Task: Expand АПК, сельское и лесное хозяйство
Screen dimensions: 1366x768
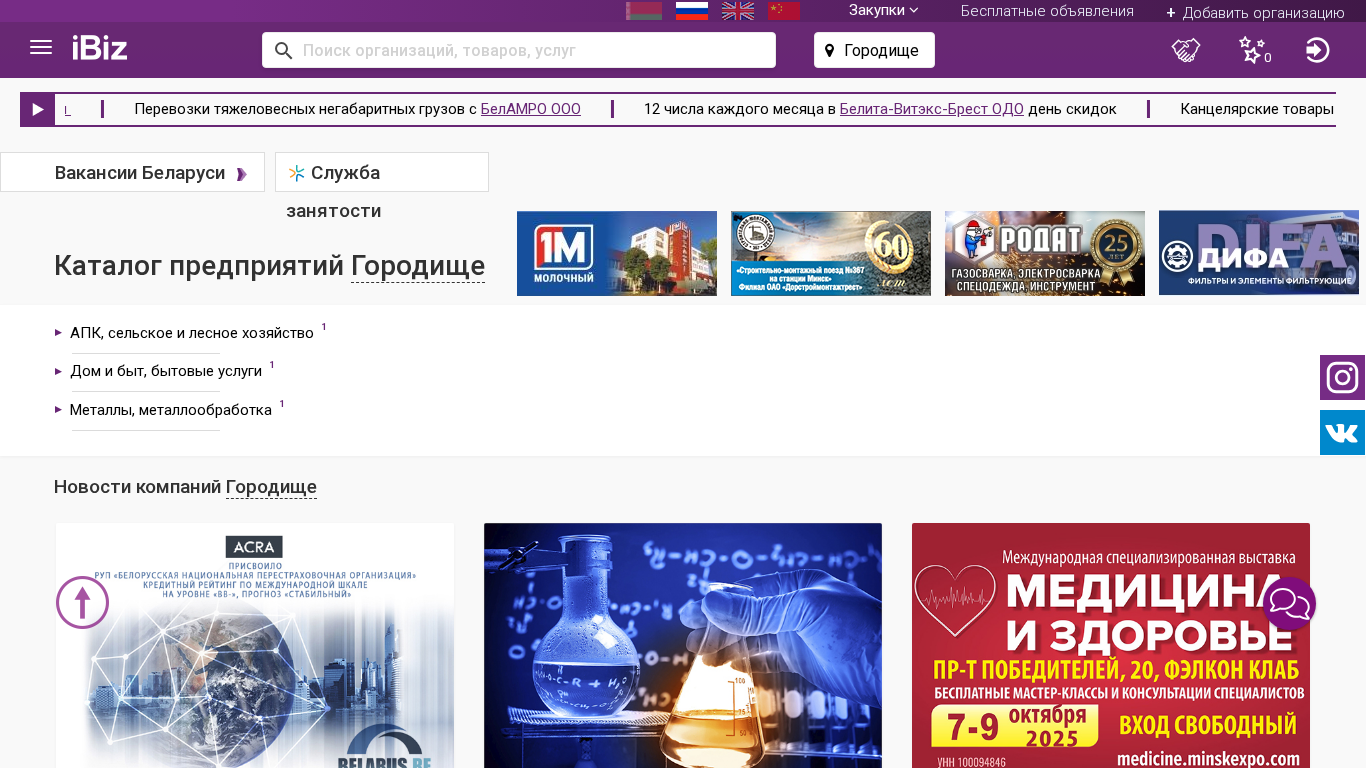Action: click(x=191, y=333)
